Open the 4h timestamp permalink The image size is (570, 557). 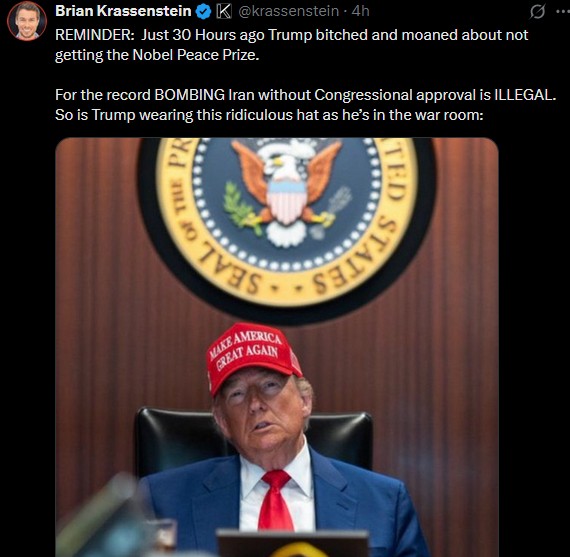(361, 12)
